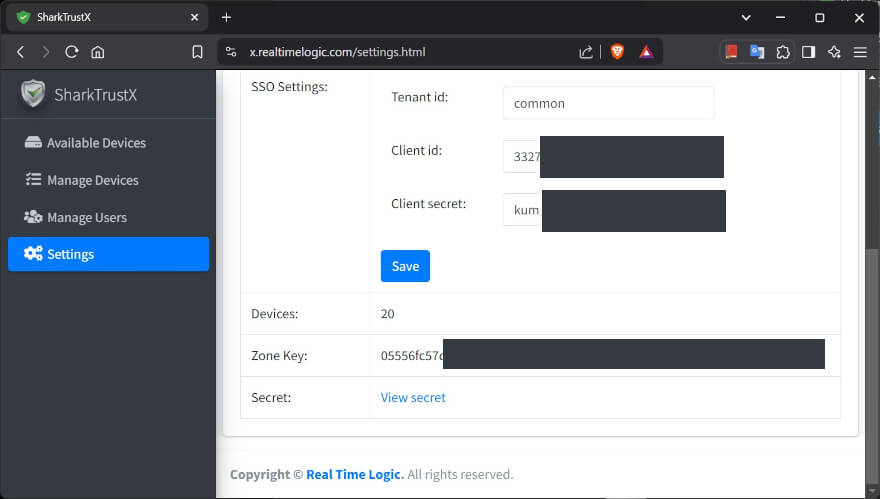Image resolution: width=880 pixels, height=499 pixels.
Task: Open the View secret link
Action: click(x=413, y=397)
